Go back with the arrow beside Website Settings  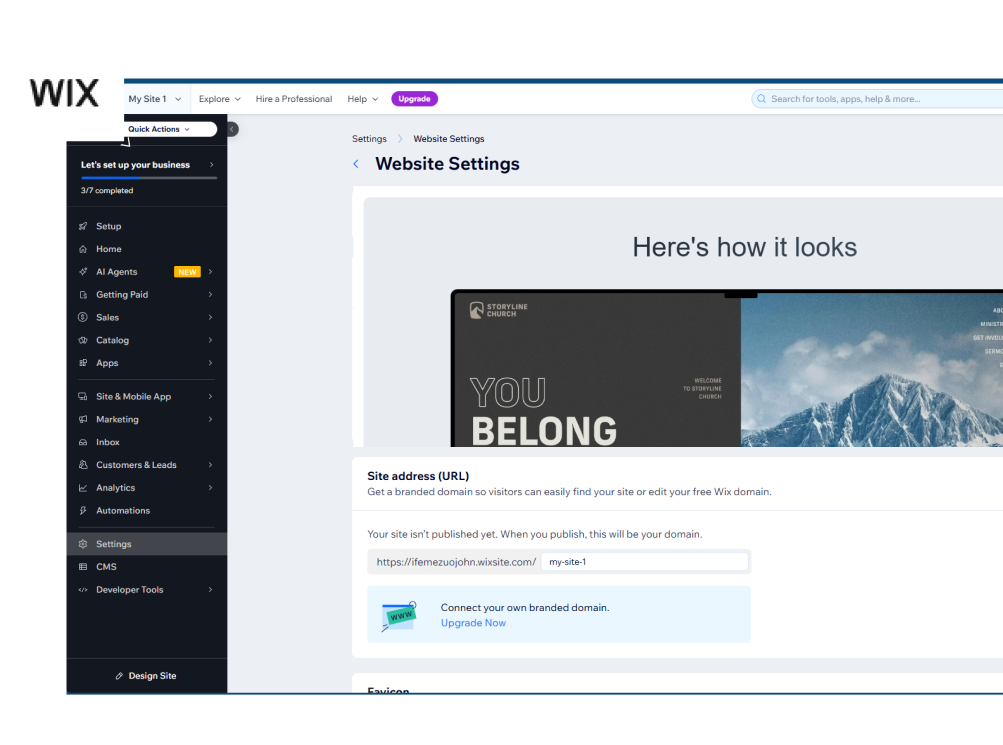356,164
